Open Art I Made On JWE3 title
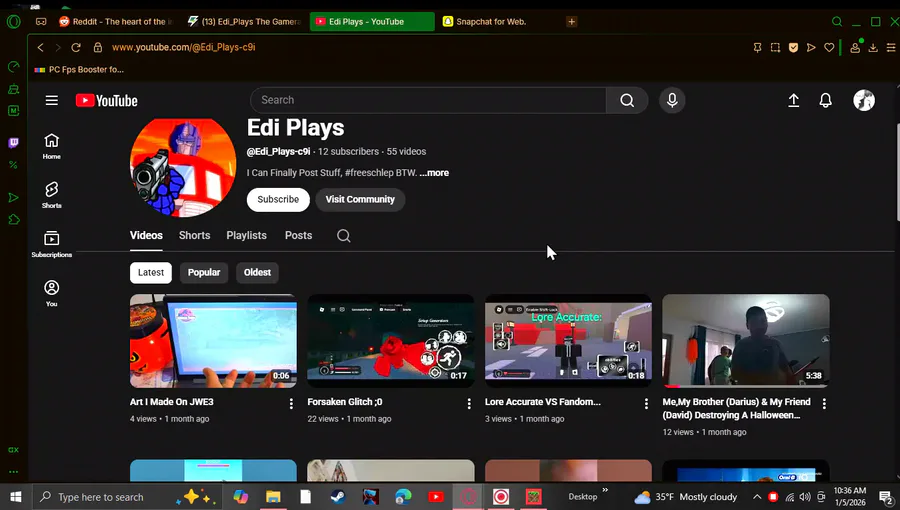The width and height of the screenshot is (900, 510). (172, 402)
